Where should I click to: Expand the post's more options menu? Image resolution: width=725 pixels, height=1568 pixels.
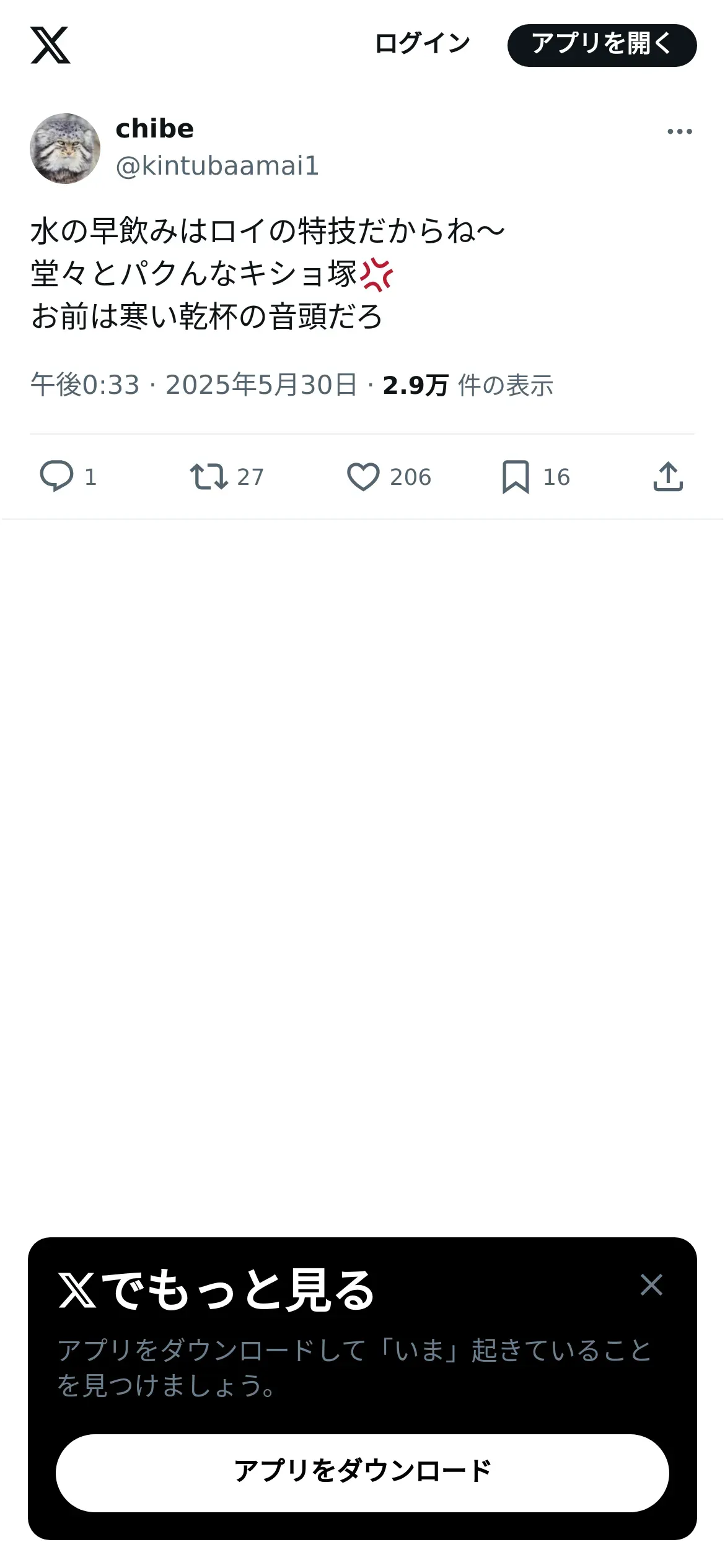click(679, 131)
